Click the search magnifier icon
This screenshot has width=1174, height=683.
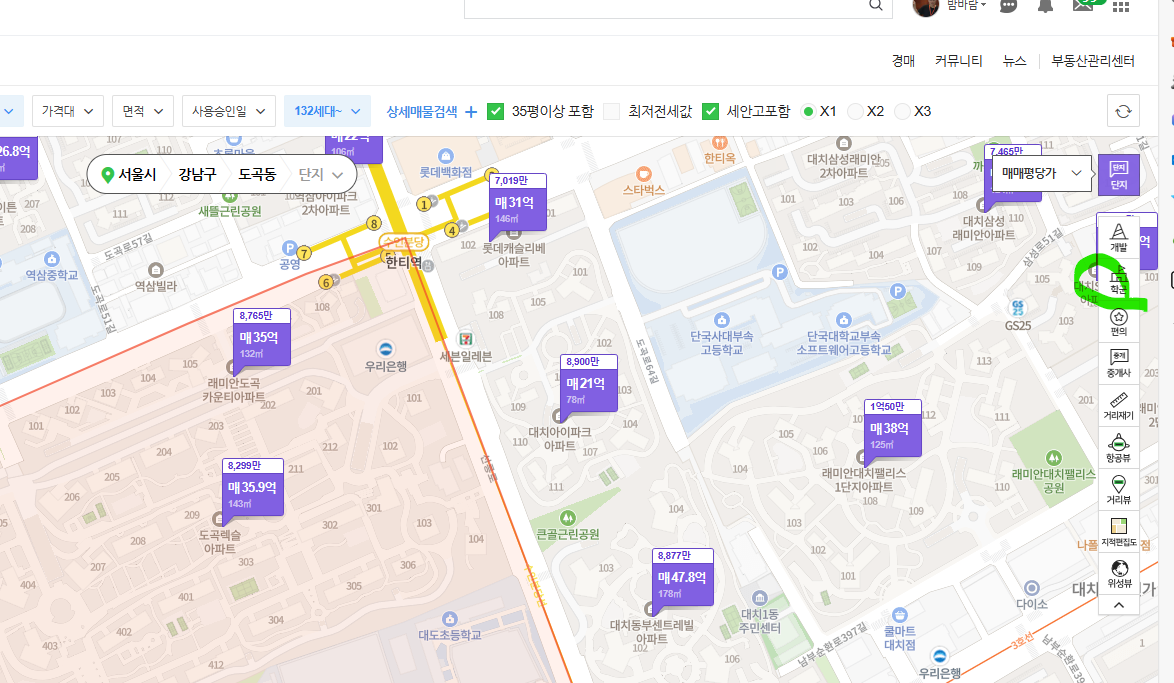point(875,5)
